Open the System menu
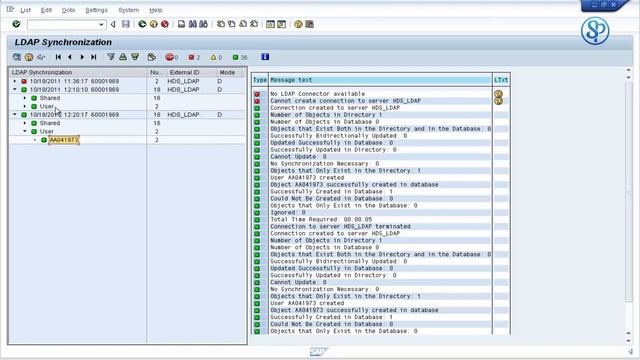Screen dimensions: 640x360 click(x=129, y=10)
